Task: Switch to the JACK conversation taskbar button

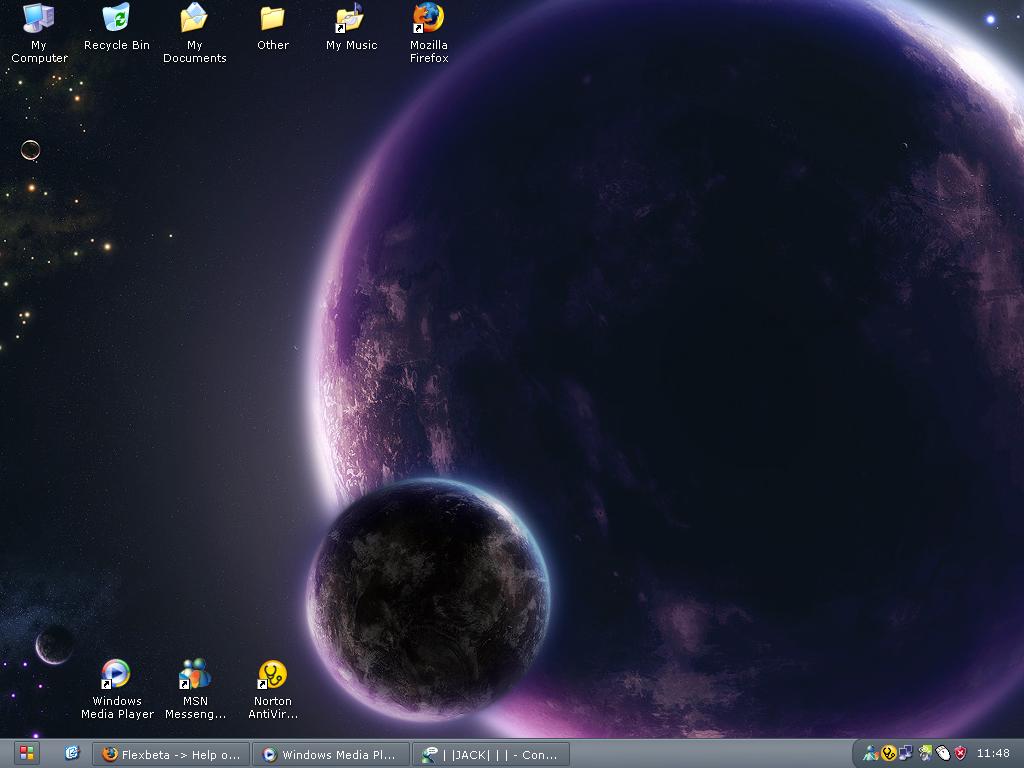Action: (x=491, y=754)
